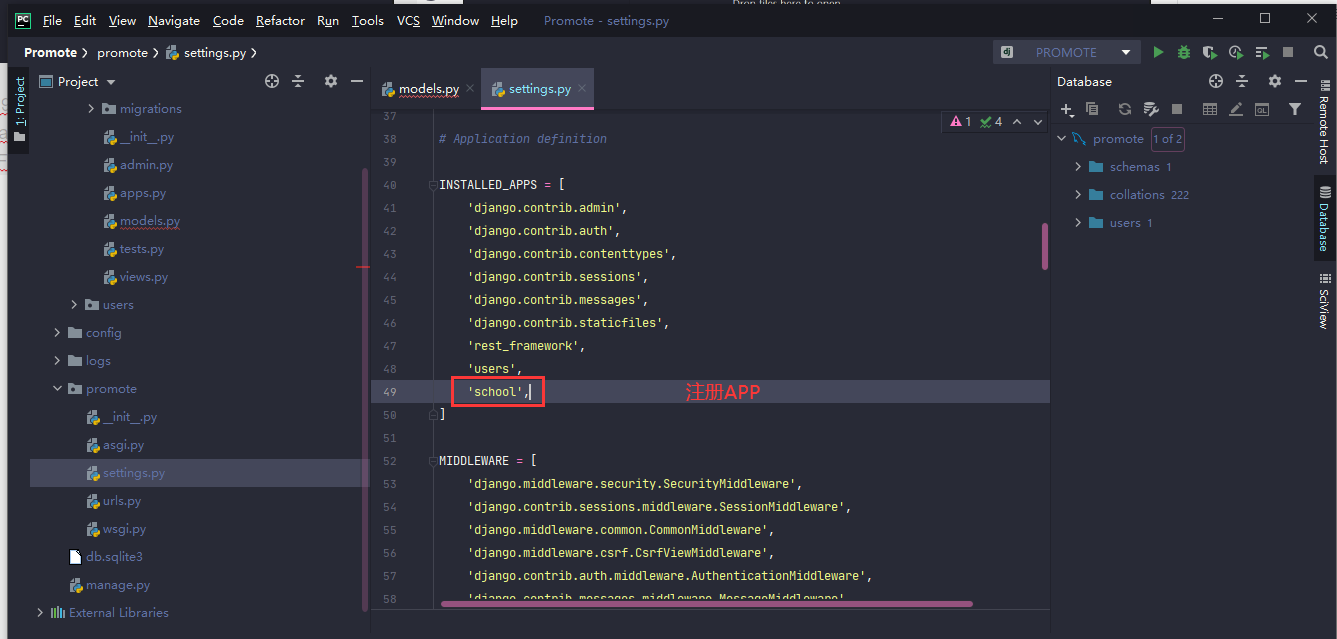Click the stop square in Database toolbar
This screenshot has width=1337, height=639.
pyautogui.click(x=1177, y=109)
